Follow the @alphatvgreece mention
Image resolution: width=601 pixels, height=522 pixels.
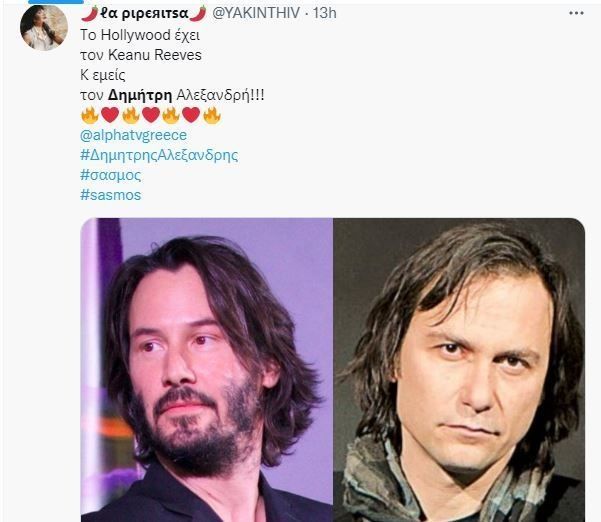click(x=133, y=135)
